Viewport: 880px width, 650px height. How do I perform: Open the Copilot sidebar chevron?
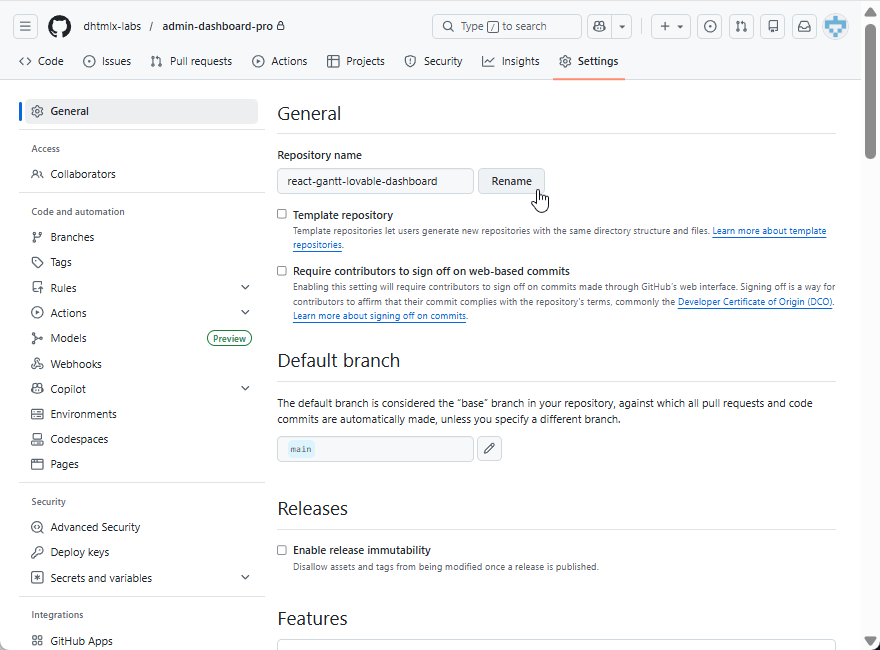click(245, 388)
